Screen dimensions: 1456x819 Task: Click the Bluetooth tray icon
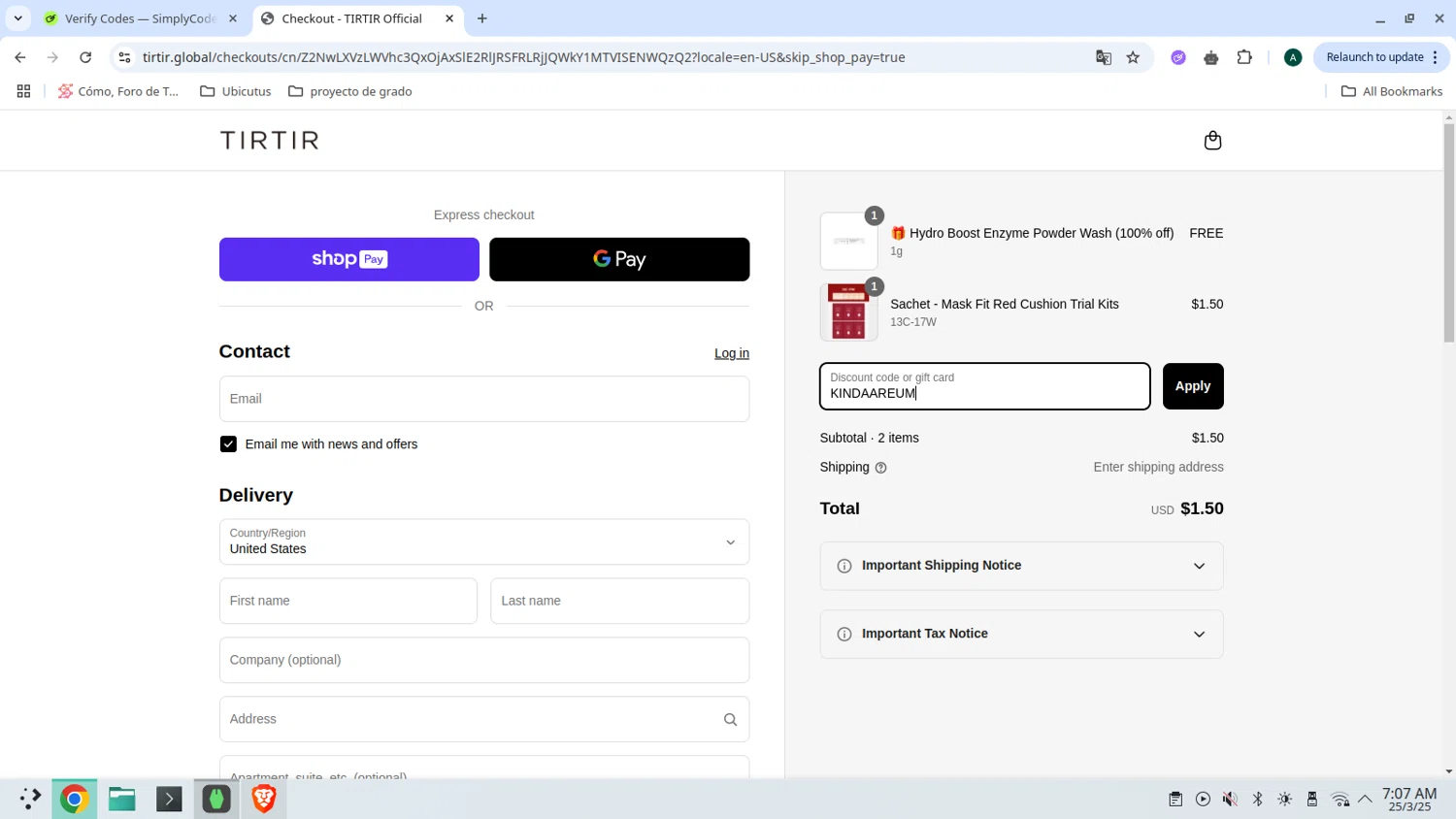click(1257, 800)
